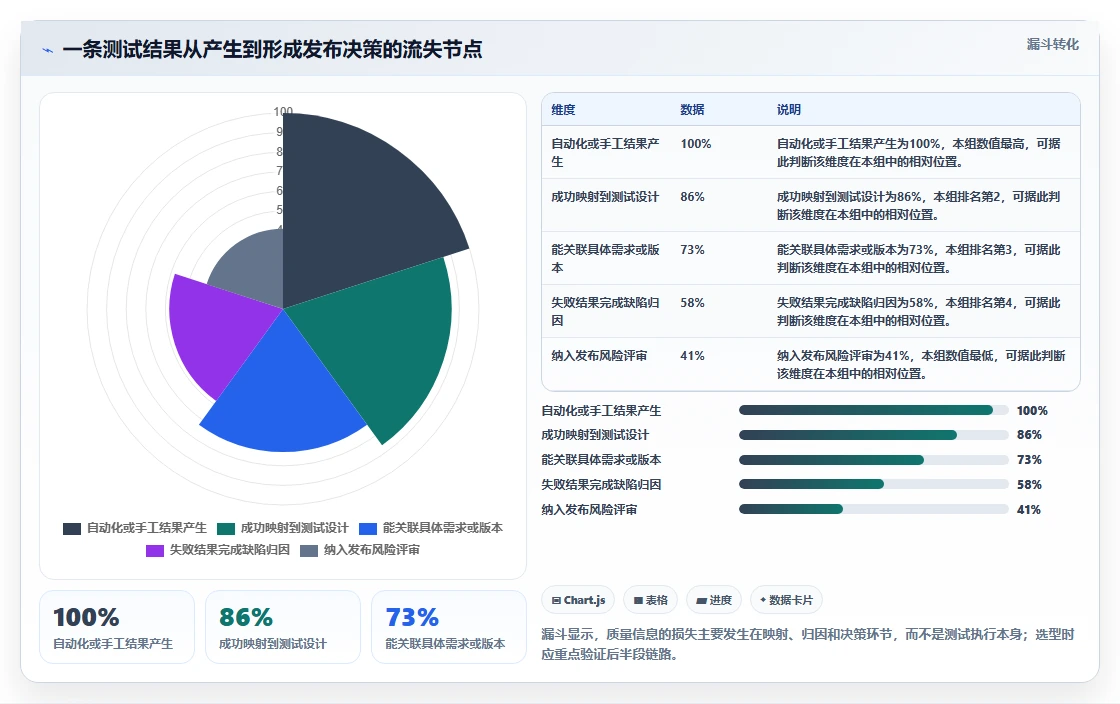This screenshot has height=704, width=1120.
Task: Click the 86% progress bar
Action: point(874,435)
